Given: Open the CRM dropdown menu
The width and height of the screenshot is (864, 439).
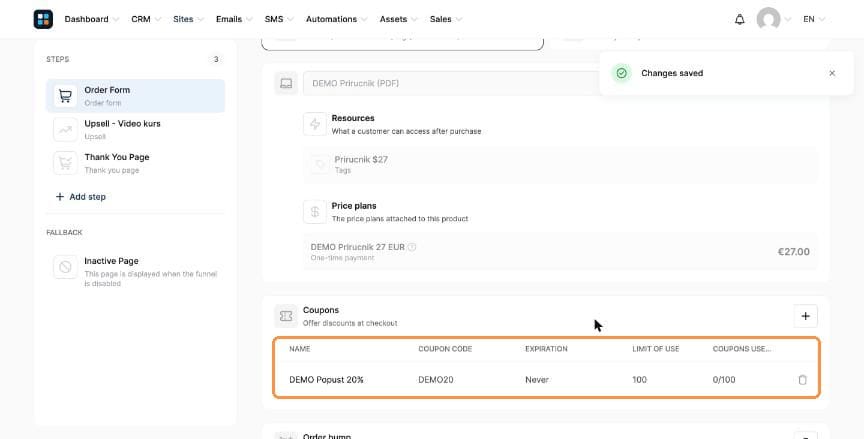Looking at the screenshot, I should tap(146, 19).
